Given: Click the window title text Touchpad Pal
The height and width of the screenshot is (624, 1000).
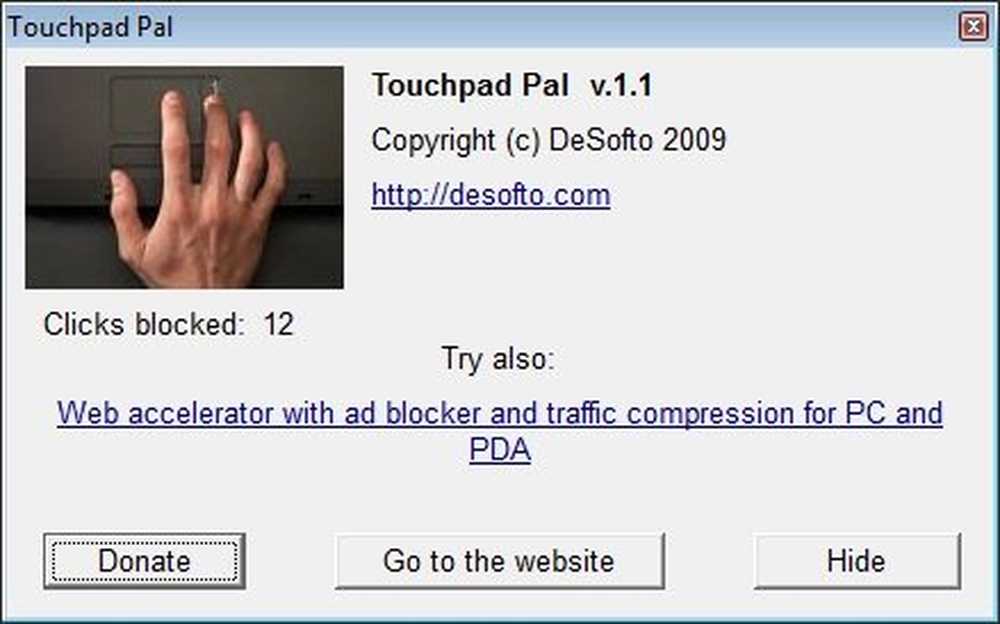Looking at the screenshot, I should (x=90, y=27).
